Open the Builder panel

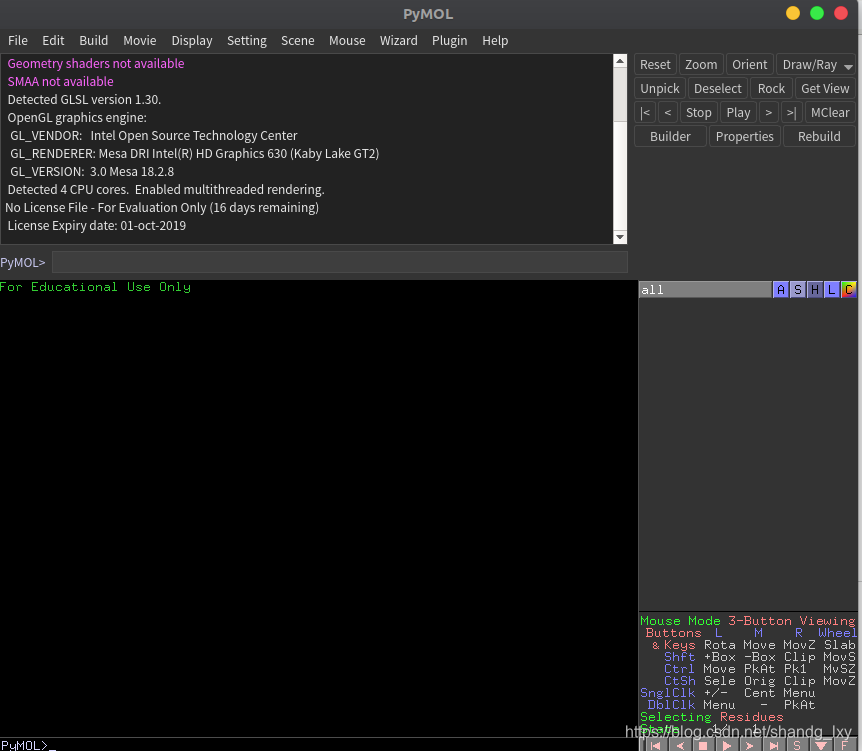point(670,136)
